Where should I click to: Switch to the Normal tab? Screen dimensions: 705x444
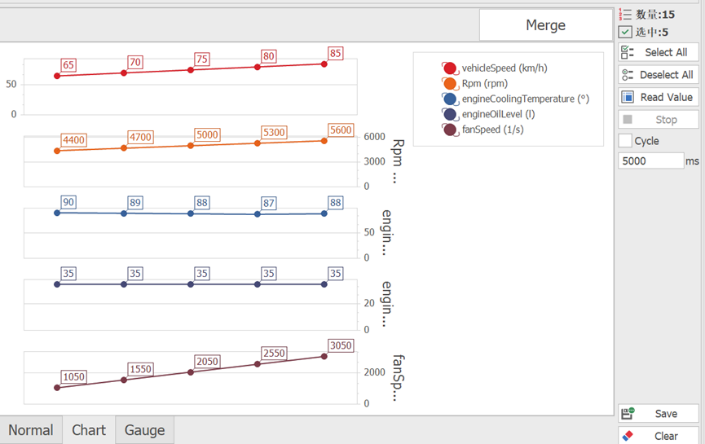click(x=31, y=430)
